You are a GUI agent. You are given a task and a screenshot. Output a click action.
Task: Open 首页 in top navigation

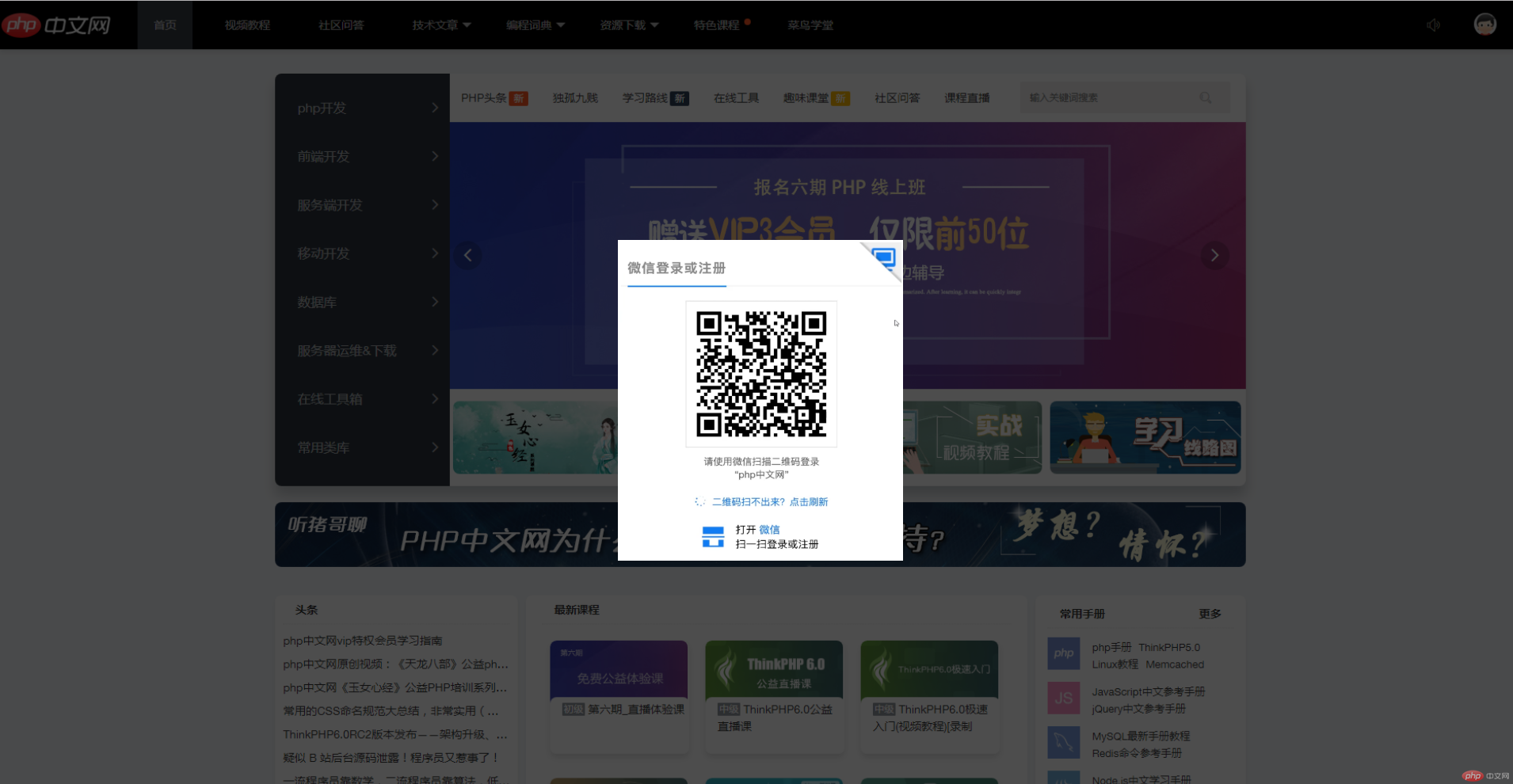(165, 25)
